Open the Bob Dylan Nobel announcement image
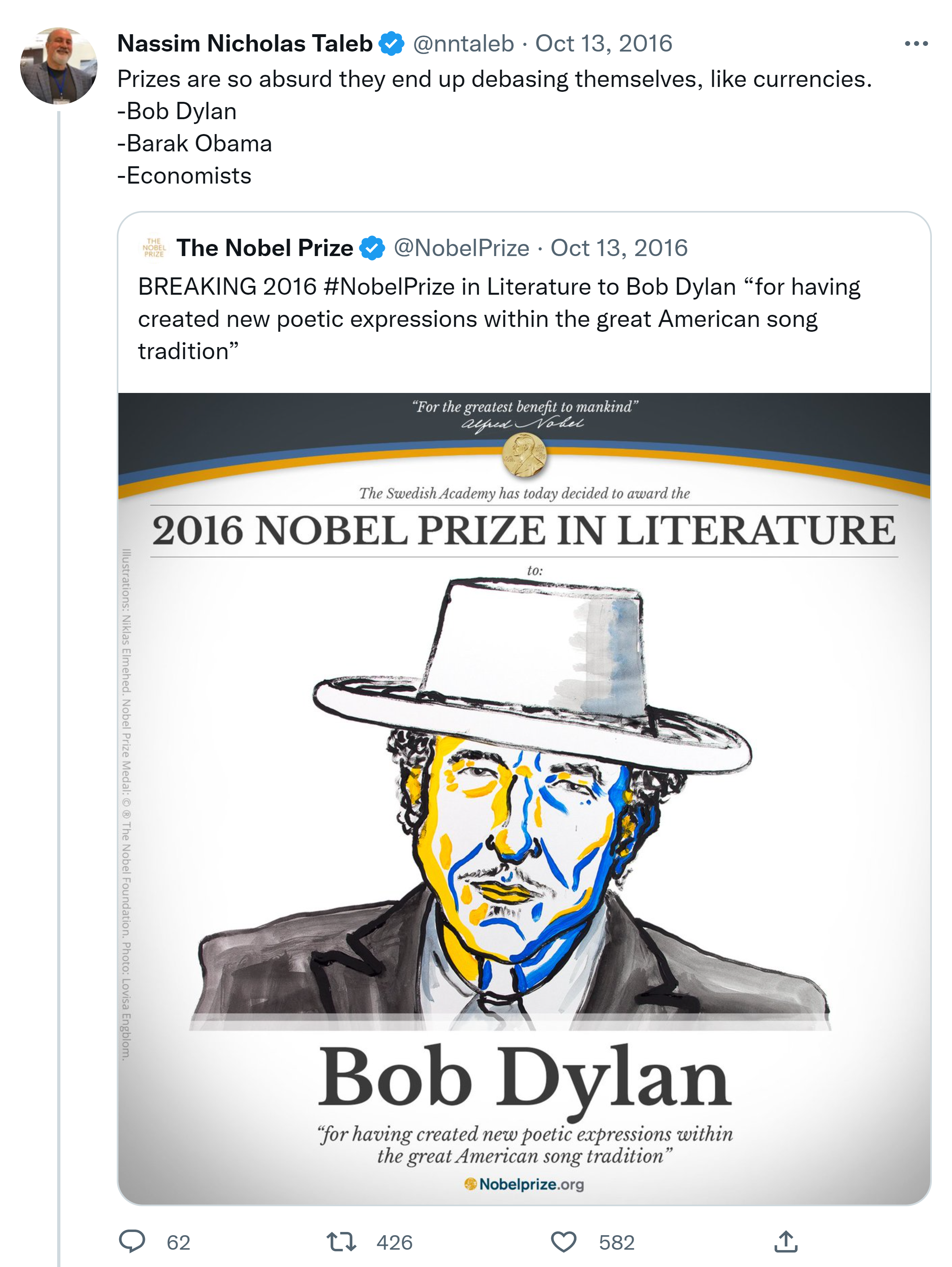The width and height of the screenshot is (952, 1267). (x=524, y=797)
